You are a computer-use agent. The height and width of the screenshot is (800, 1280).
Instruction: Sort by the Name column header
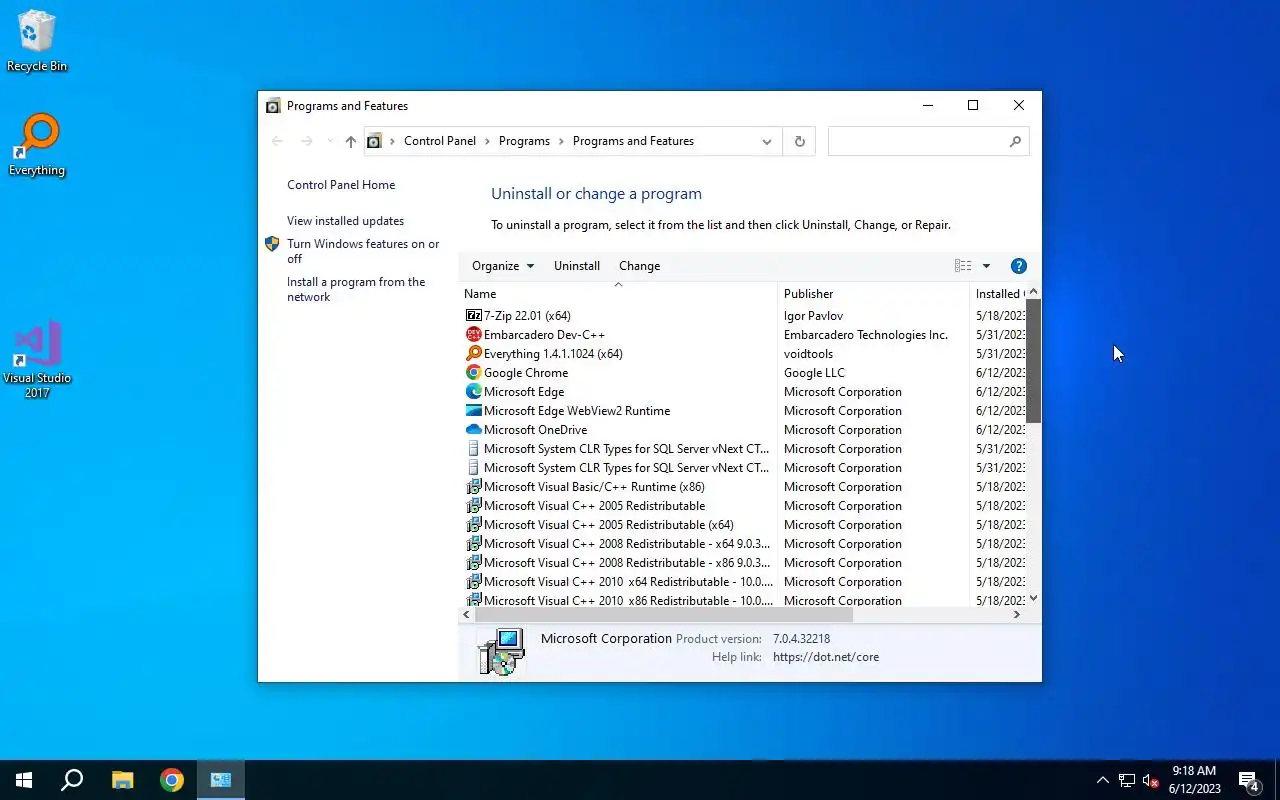point(618,294)
